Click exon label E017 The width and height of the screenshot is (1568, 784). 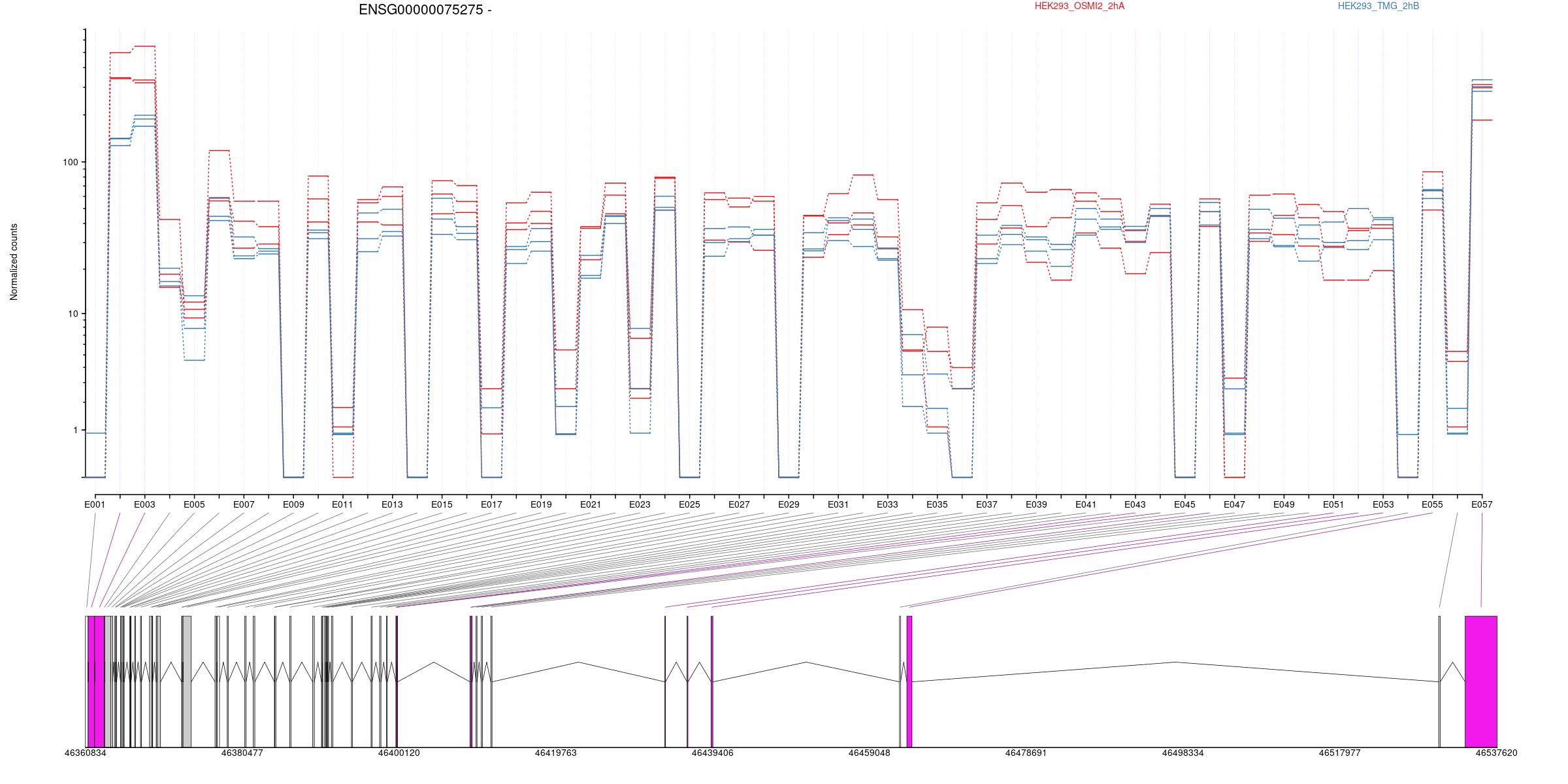491,504
